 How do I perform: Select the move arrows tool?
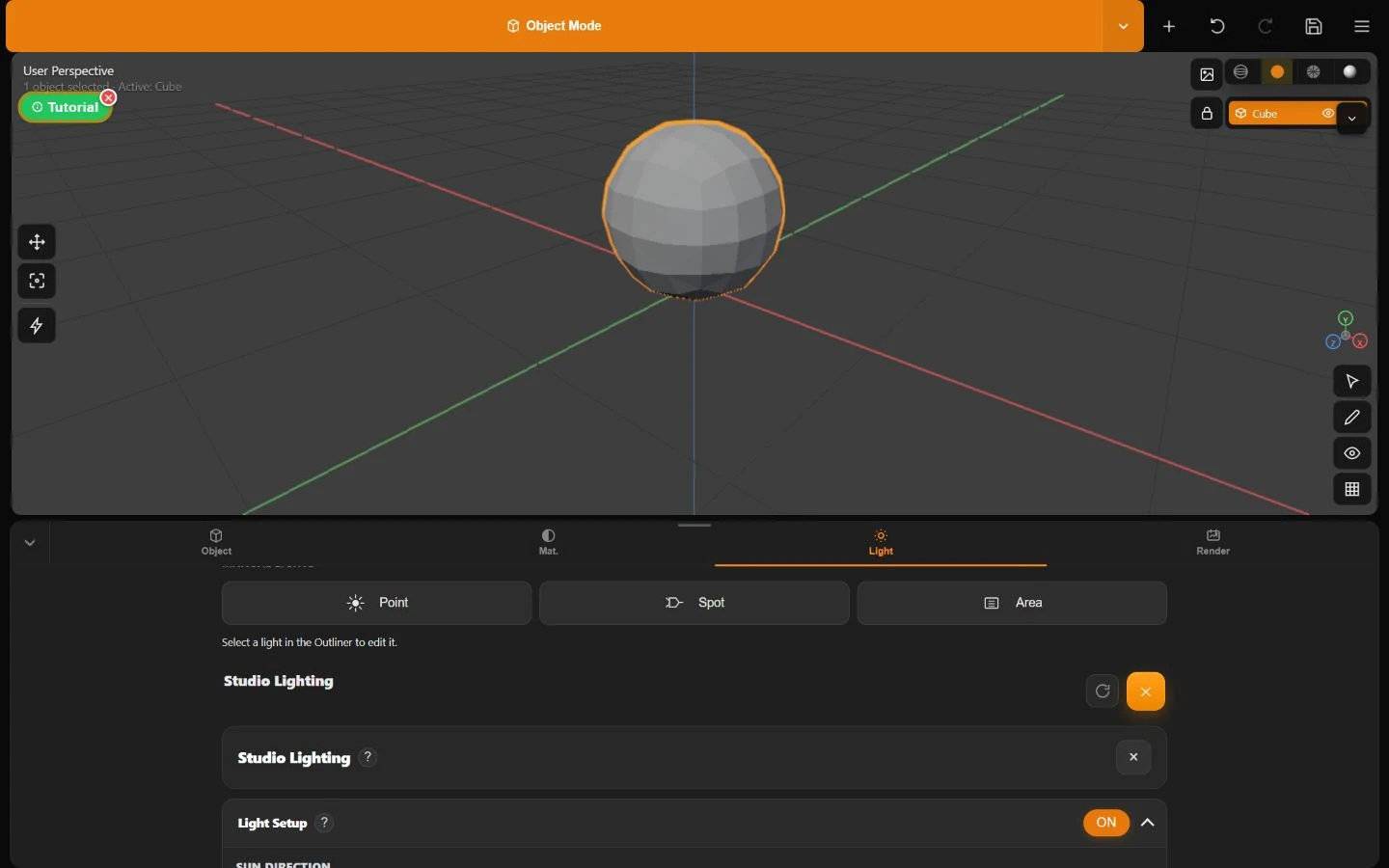[x=37, y=242]
